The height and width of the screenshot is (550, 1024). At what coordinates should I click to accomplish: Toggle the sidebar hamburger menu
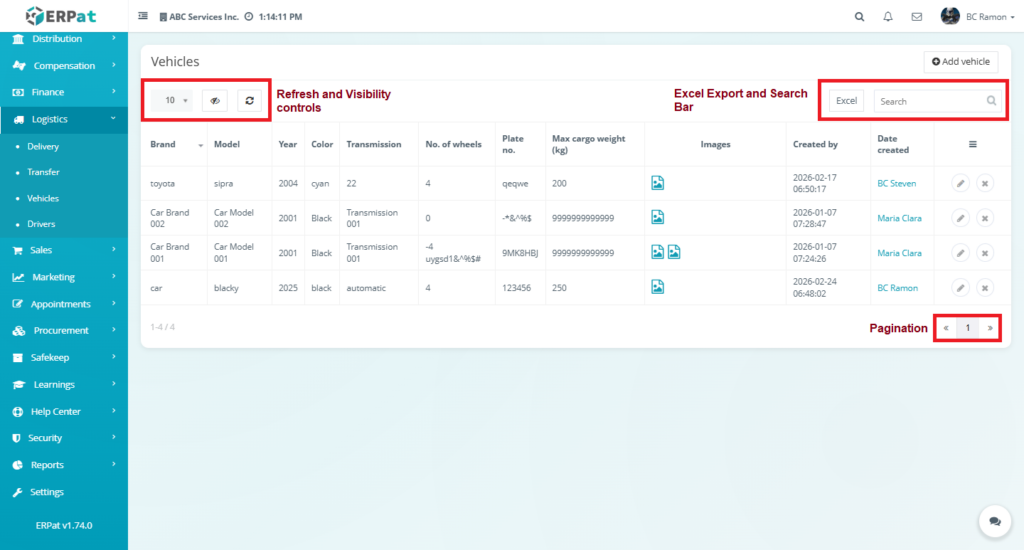pos(143,17)
